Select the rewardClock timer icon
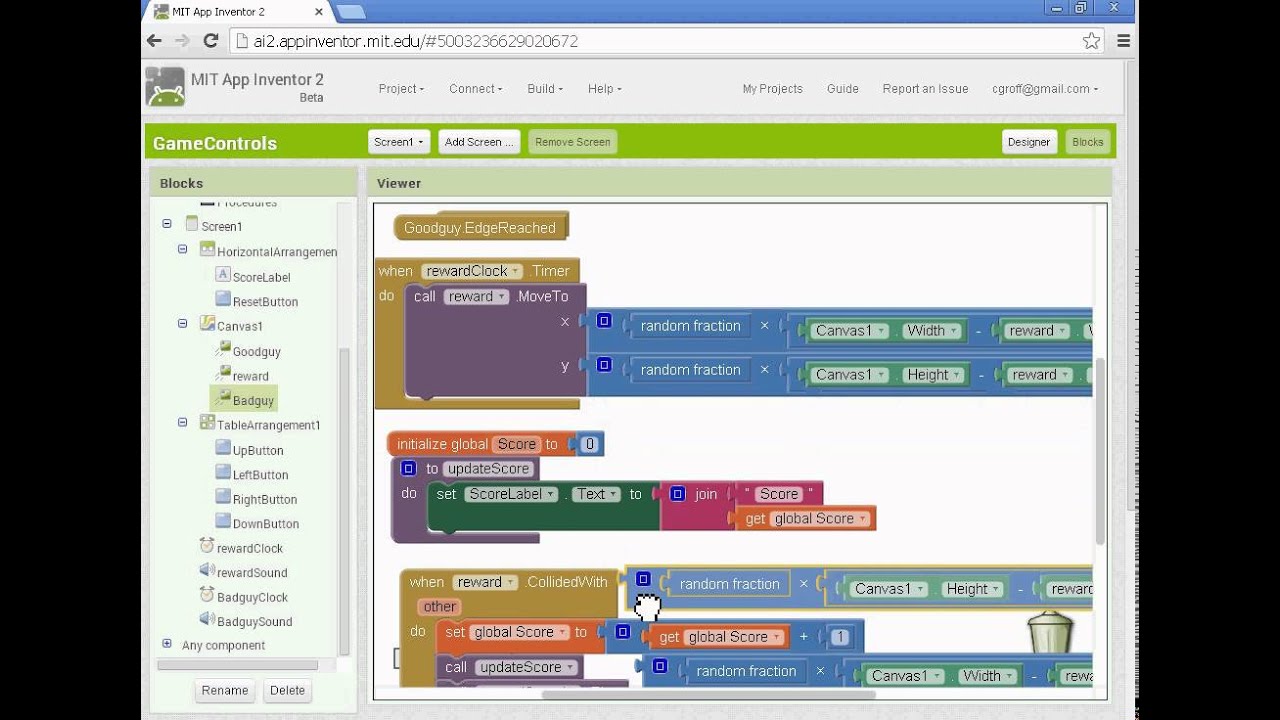This screenshot has width=1280, height=720. tap(207, 546)
